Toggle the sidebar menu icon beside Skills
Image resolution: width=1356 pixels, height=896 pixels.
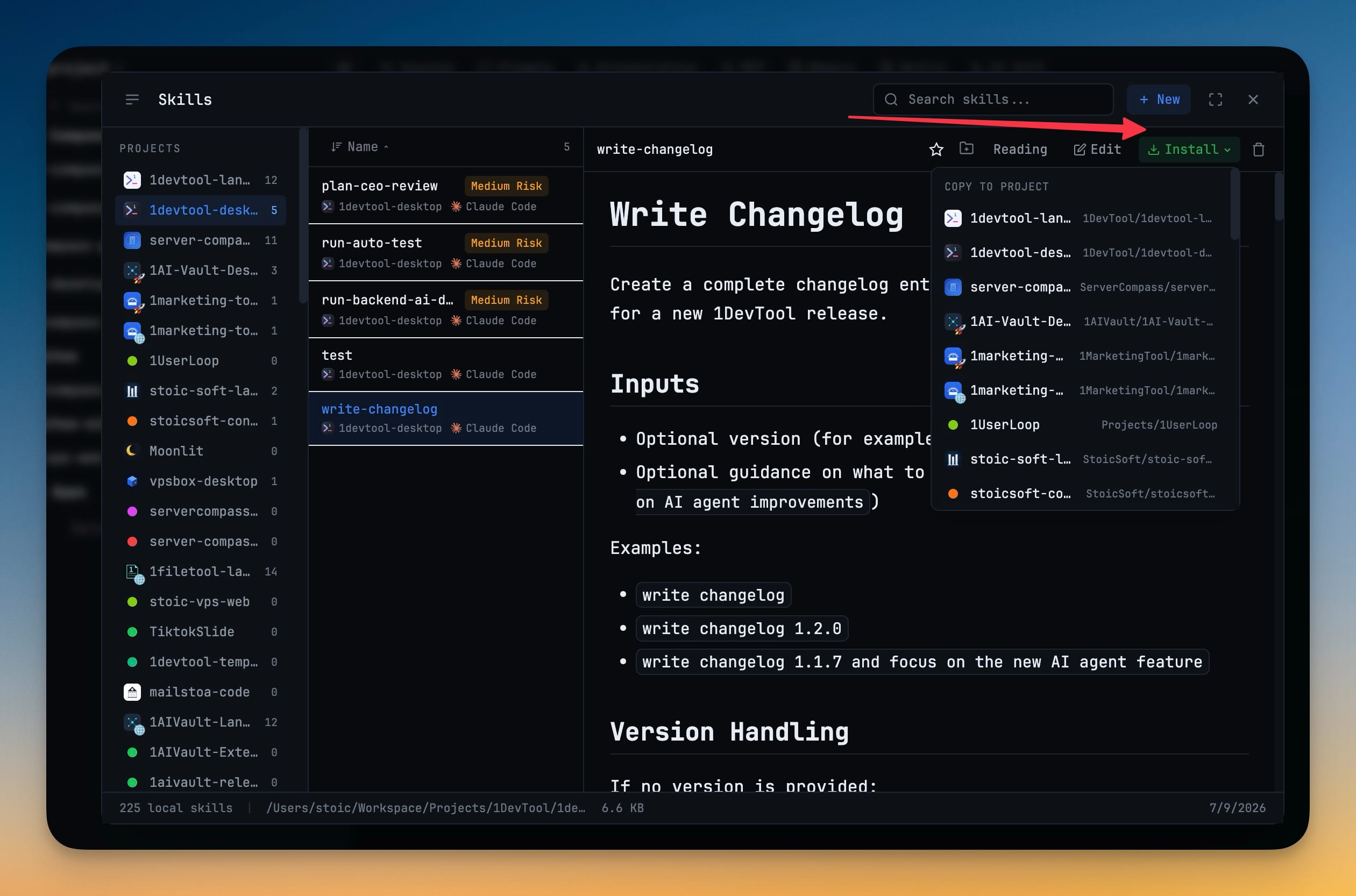pos(132,99)
